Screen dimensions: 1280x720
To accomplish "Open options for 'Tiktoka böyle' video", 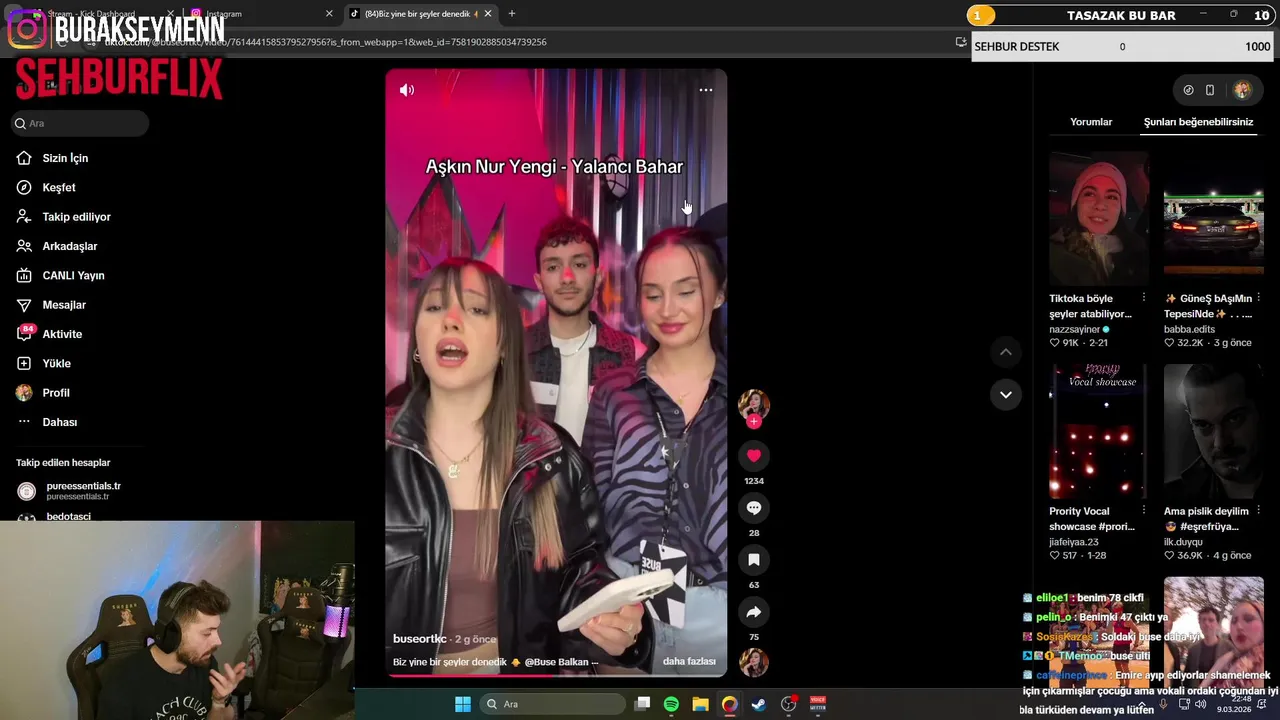I will pos(1144,298).
